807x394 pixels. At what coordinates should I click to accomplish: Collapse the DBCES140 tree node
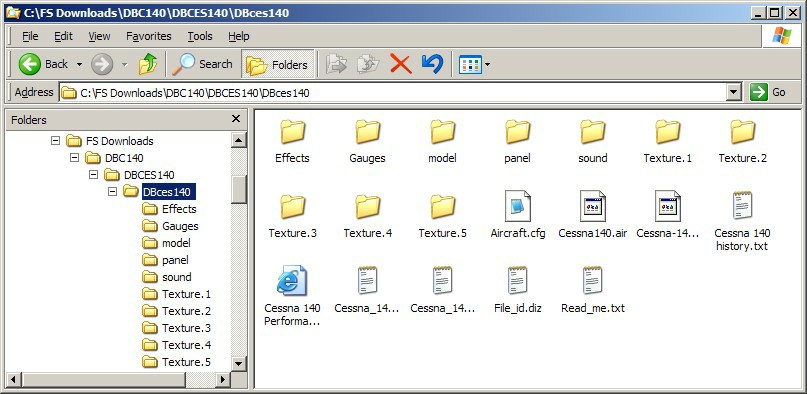point(93,174)
